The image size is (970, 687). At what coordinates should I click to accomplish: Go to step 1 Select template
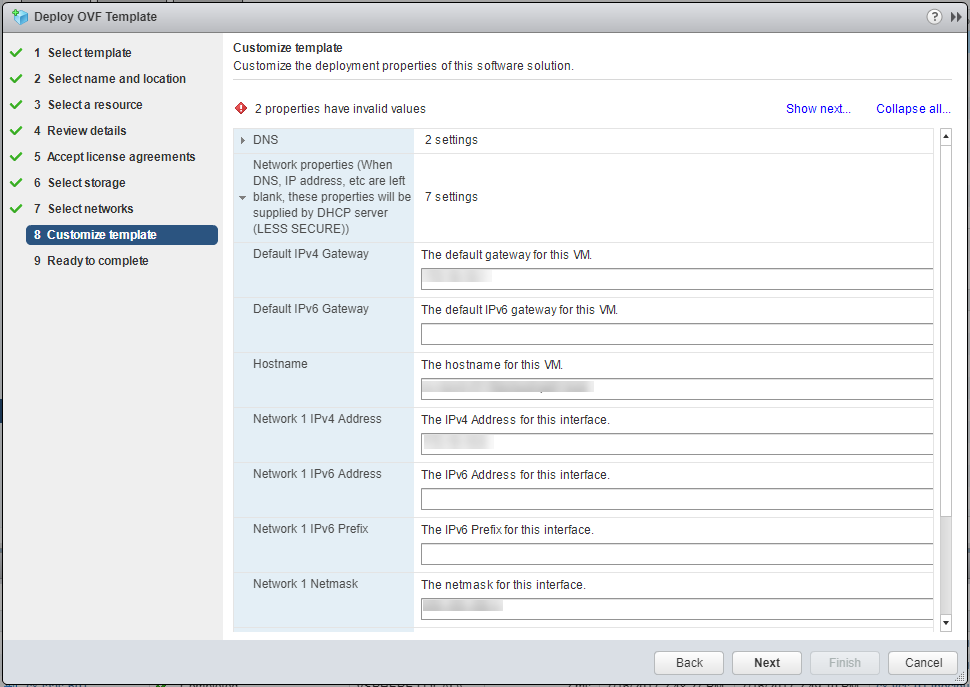[x=89, y=53]
